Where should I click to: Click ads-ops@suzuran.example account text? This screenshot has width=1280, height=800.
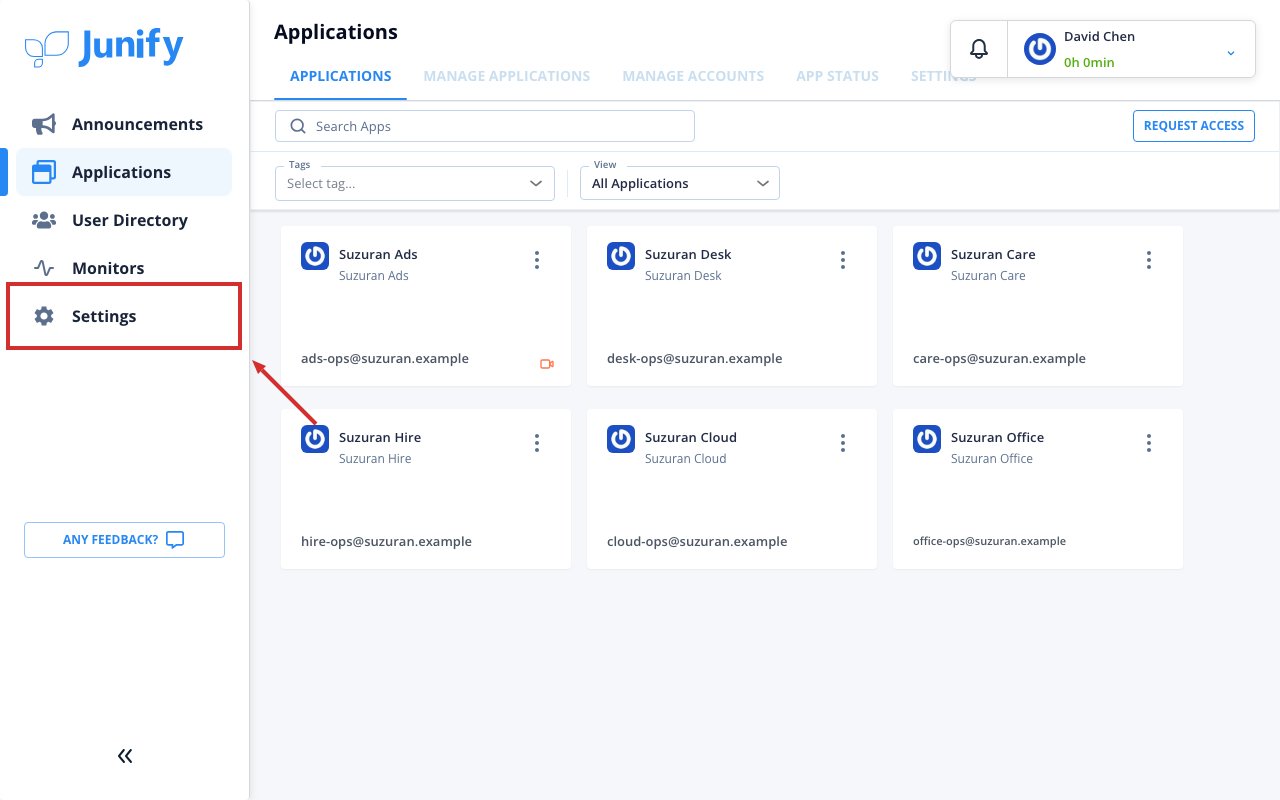pyautogui.click(x=385, y=358)
